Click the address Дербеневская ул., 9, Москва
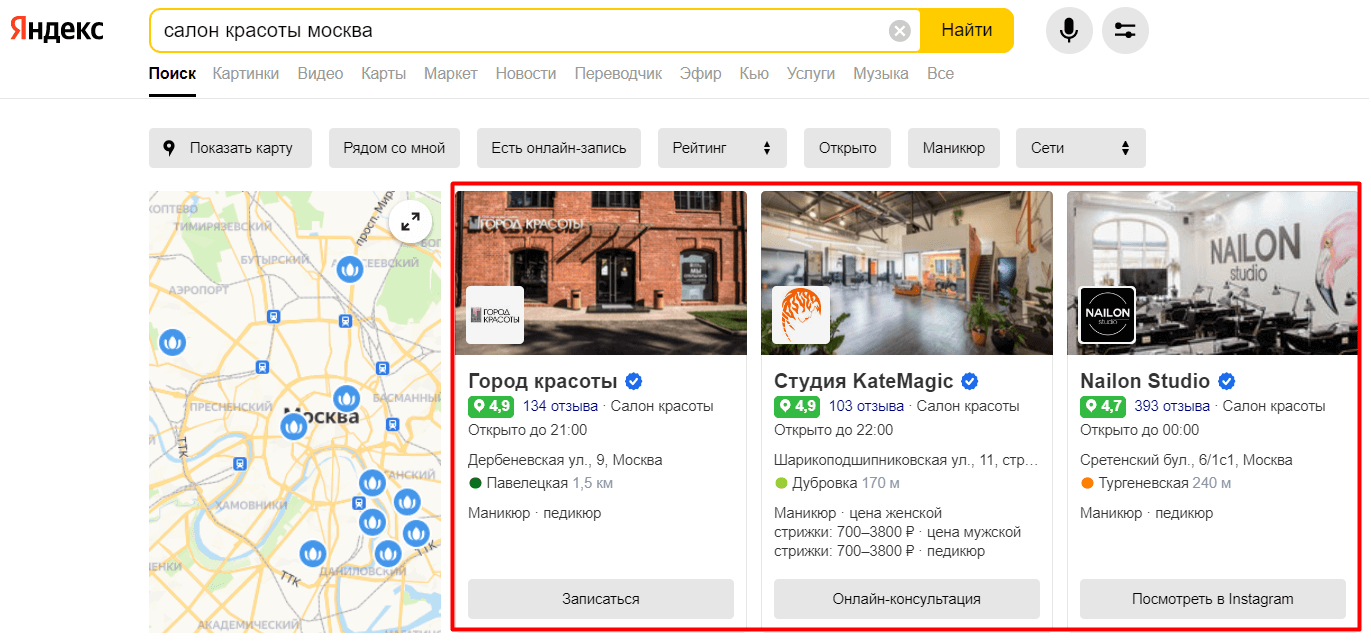Image resolution: width=1371 pixels, height=643 pixels. tap(565, 460)
